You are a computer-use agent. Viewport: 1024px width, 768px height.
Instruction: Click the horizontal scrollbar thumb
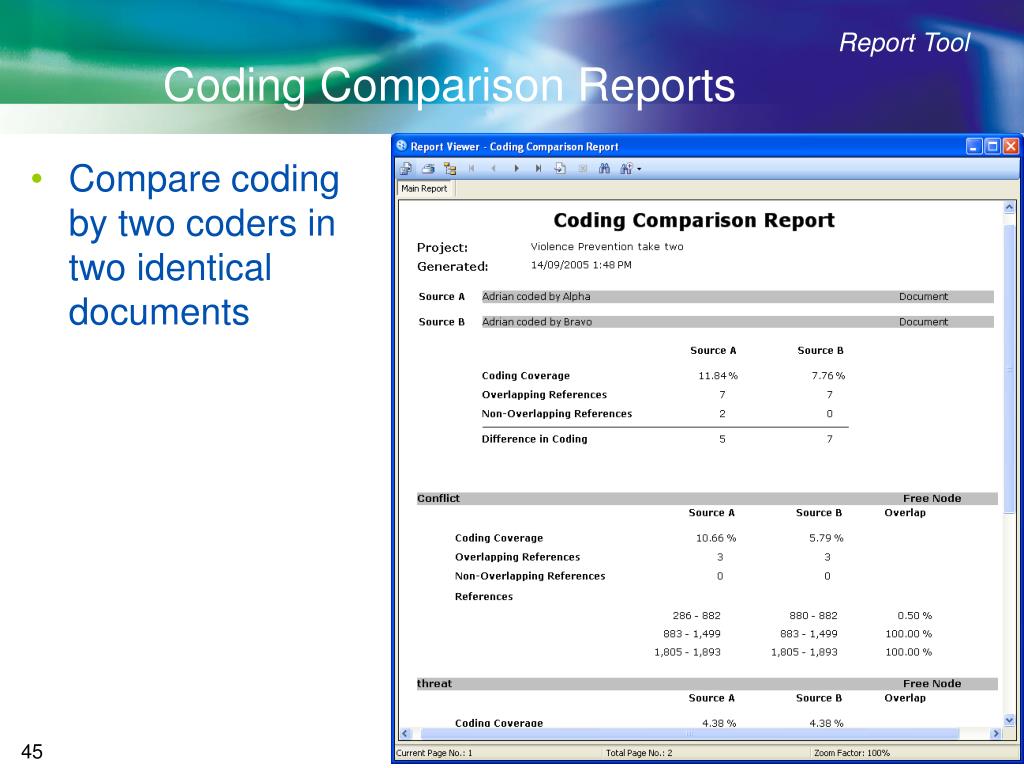(690, 733)
